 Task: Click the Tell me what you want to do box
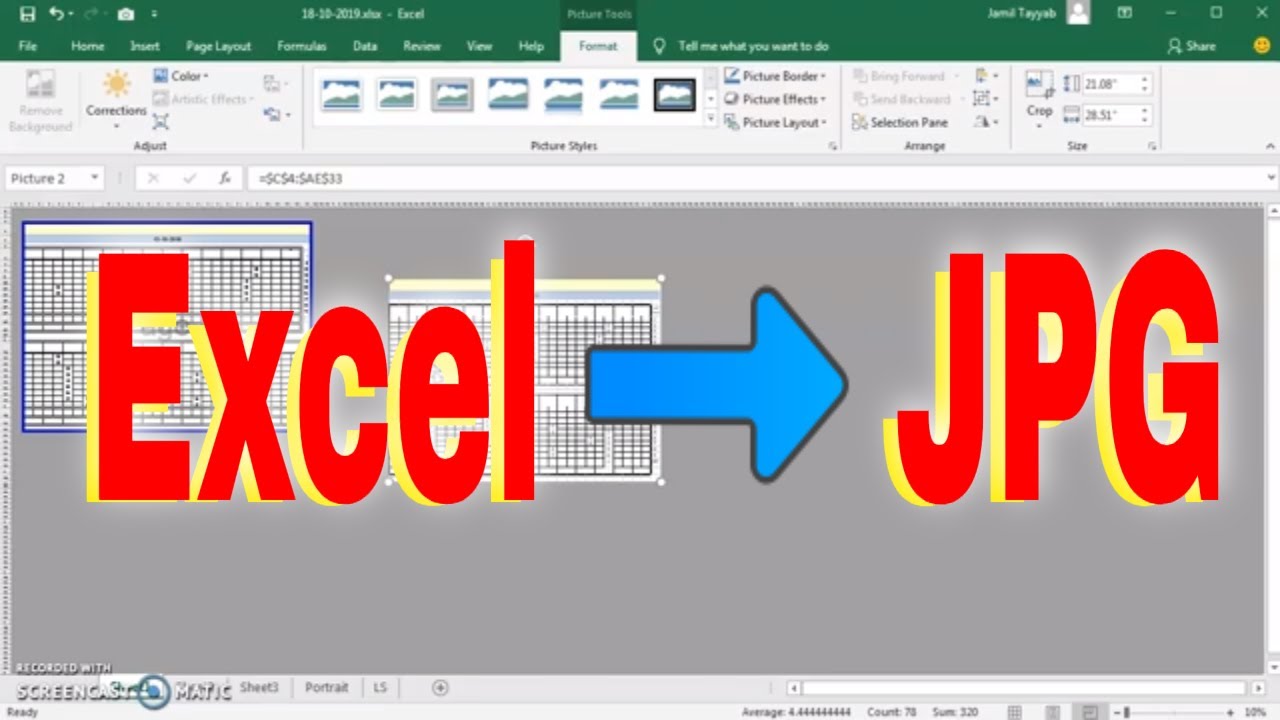coord(742,46)
